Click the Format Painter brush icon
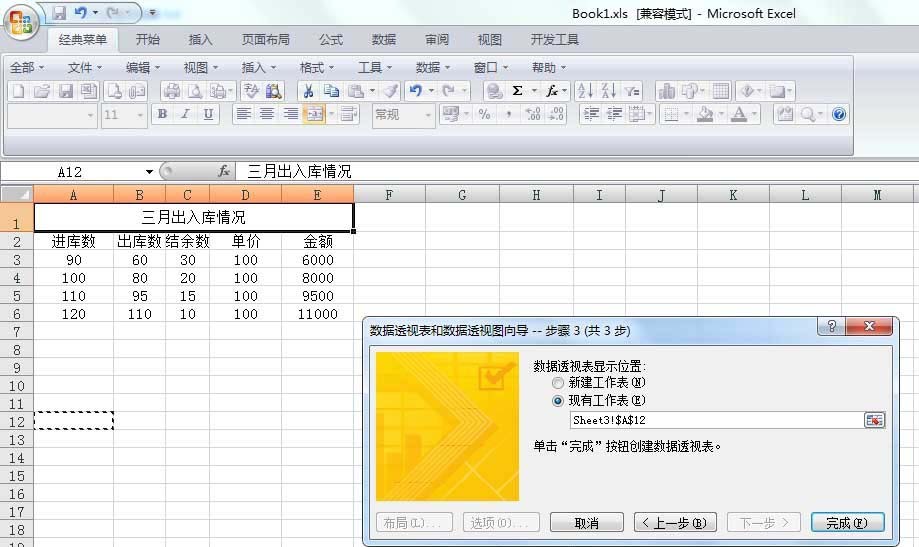Screen dimensions: 919x547 pyautogui.click(x=390, y=91)
